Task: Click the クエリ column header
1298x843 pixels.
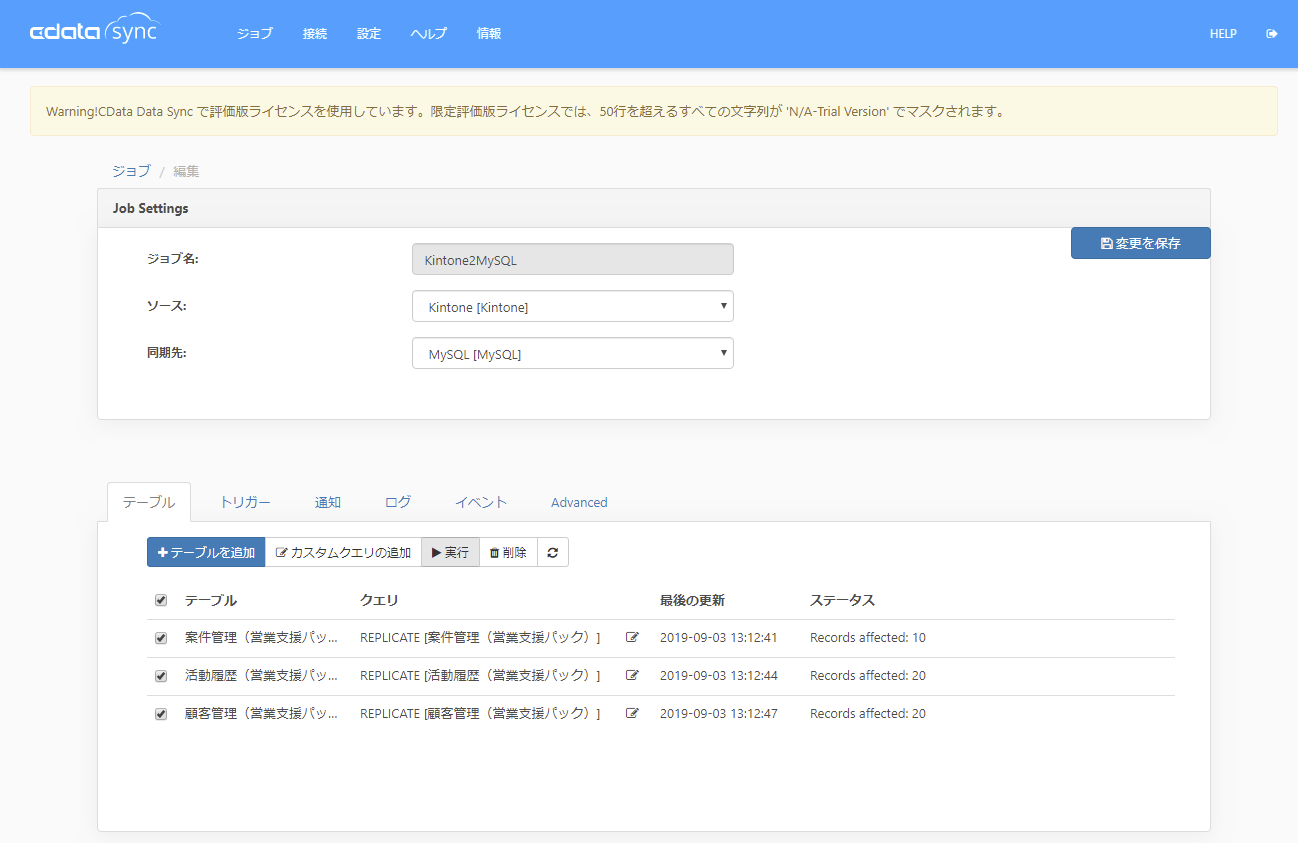Action: pos(379,600)
